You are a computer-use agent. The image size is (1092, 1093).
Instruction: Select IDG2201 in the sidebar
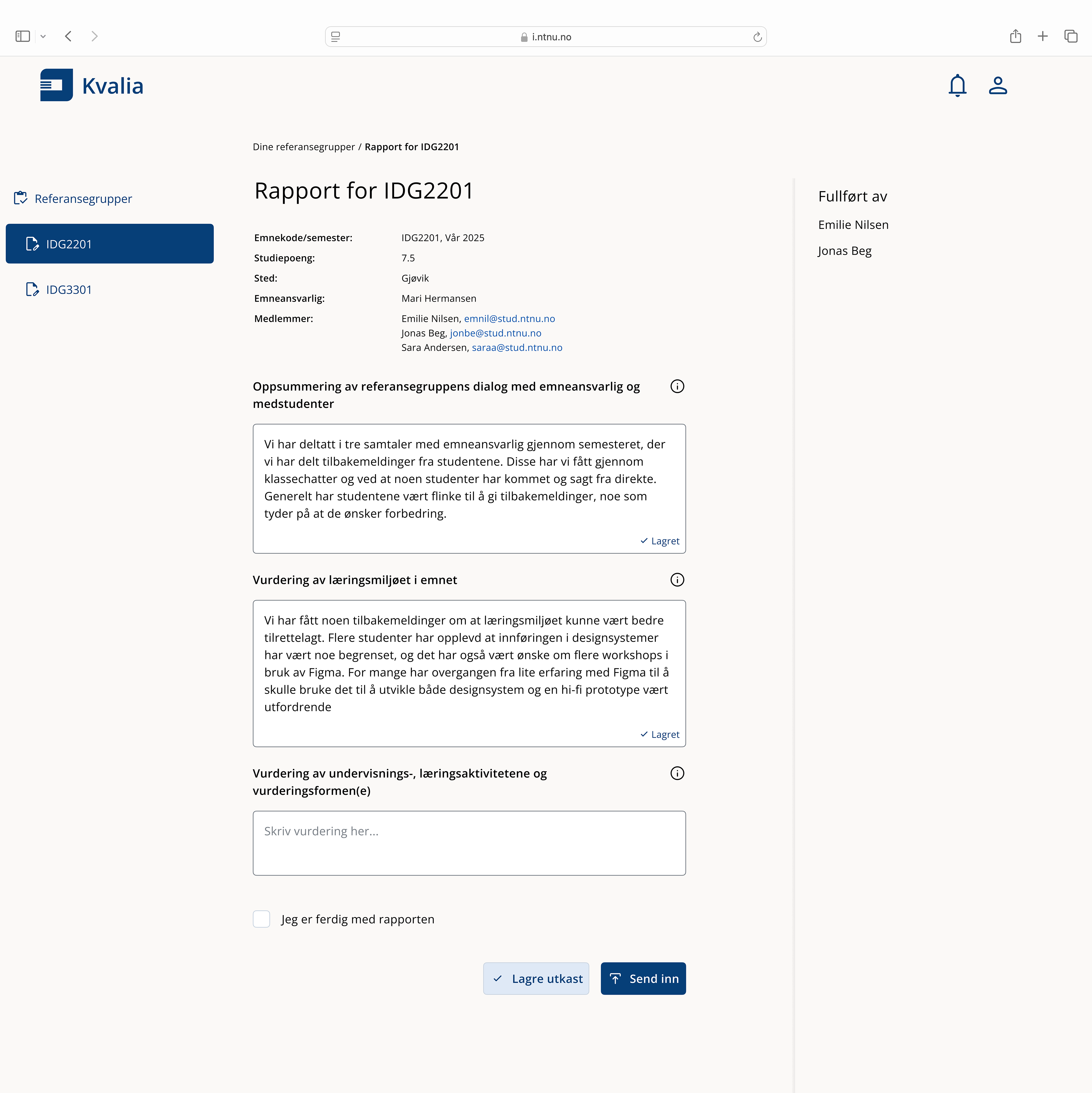[109, 244]
